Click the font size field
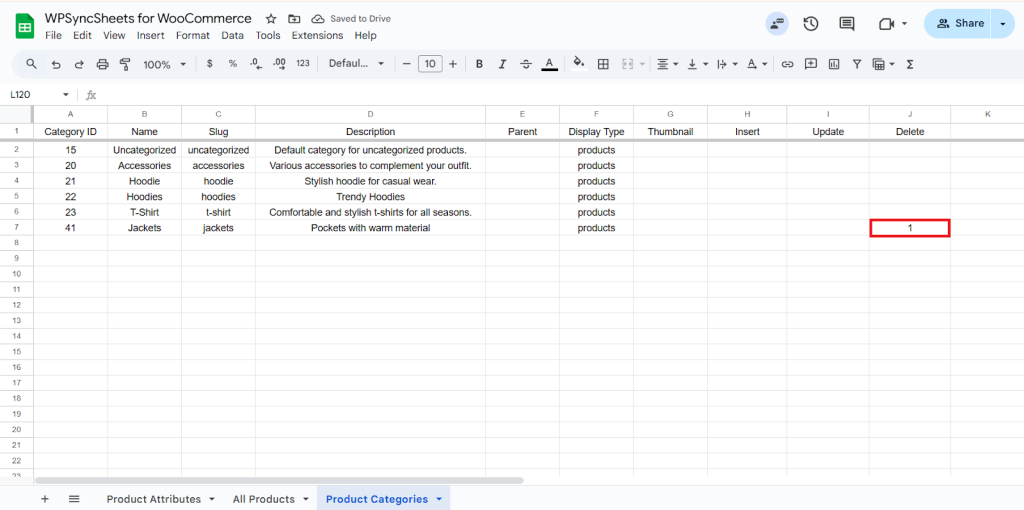The image size is (1024, 510). click(x=430, y=64)
